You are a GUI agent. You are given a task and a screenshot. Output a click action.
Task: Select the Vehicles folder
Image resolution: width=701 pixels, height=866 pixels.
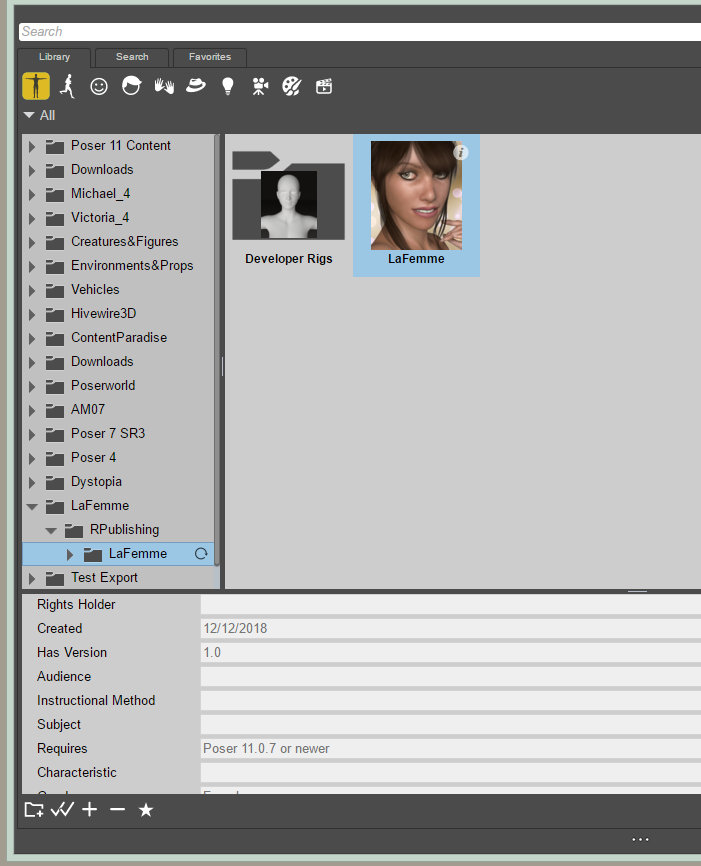click(x=95, y=289)
